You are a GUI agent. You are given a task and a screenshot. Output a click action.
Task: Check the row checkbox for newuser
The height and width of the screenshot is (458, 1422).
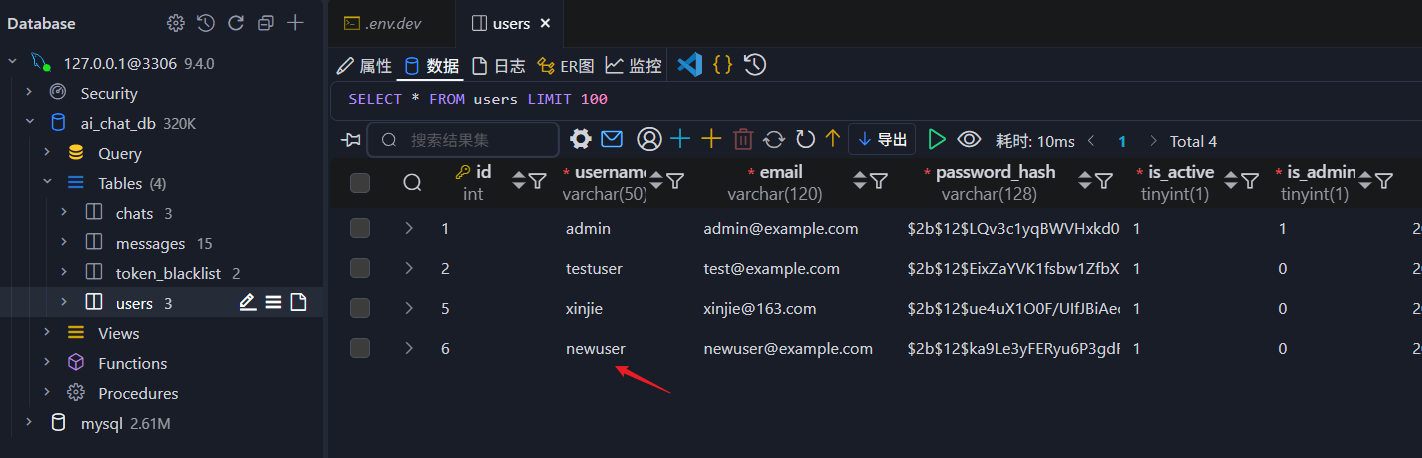[360, 348]
